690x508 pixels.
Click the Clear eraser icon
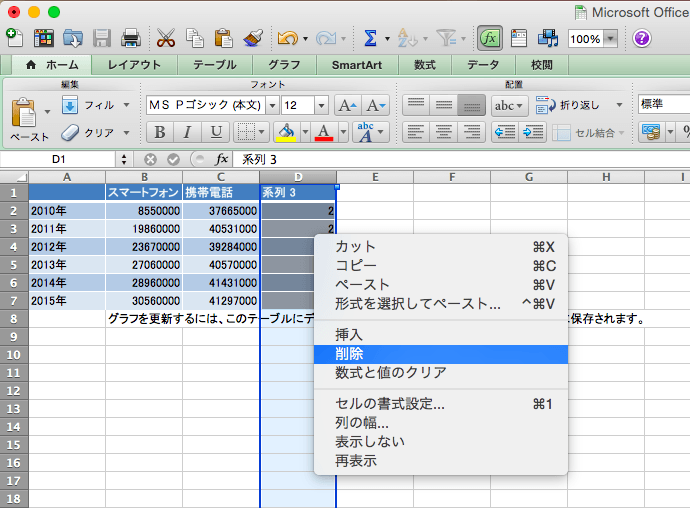(x=70, y=132)
